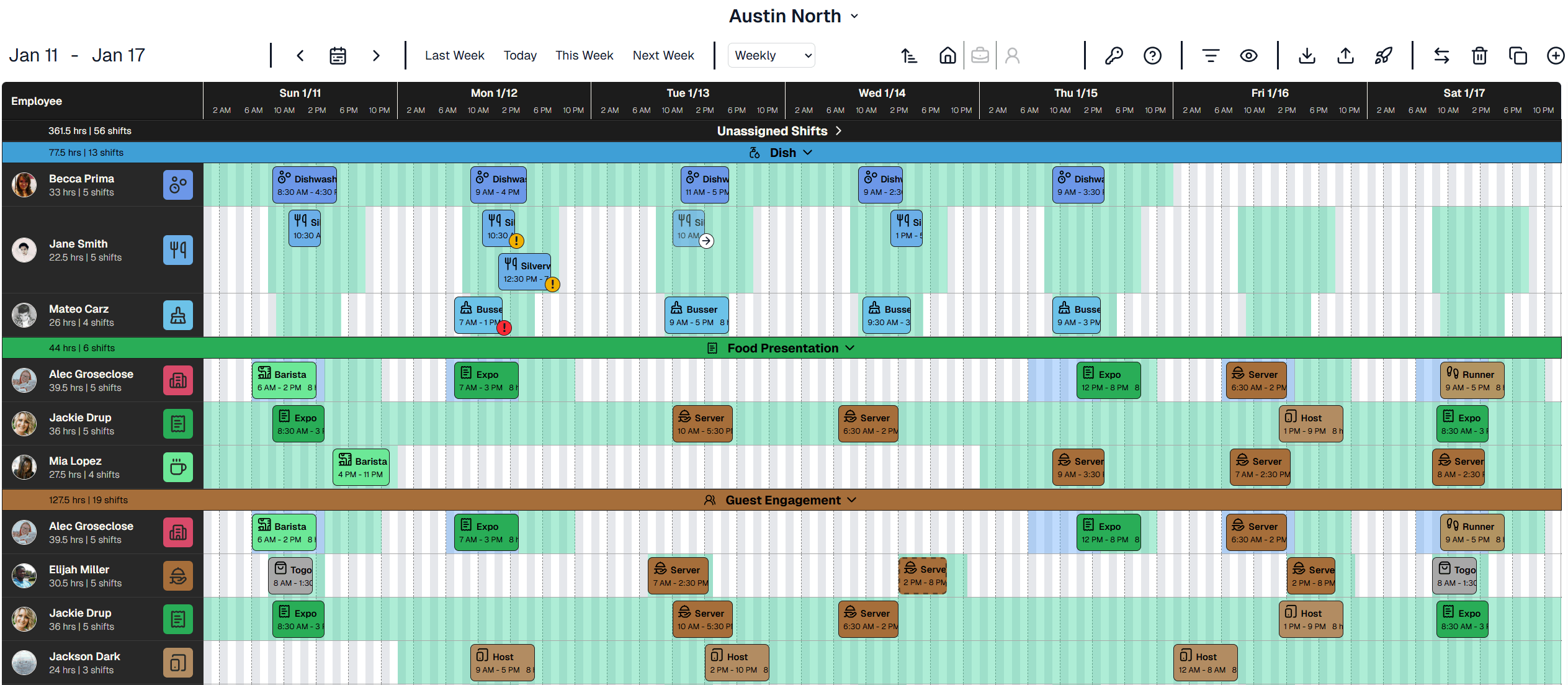1568x685 pixels.
Task: Collapse the Food Presentation section
Action: [x=781, y=348]
